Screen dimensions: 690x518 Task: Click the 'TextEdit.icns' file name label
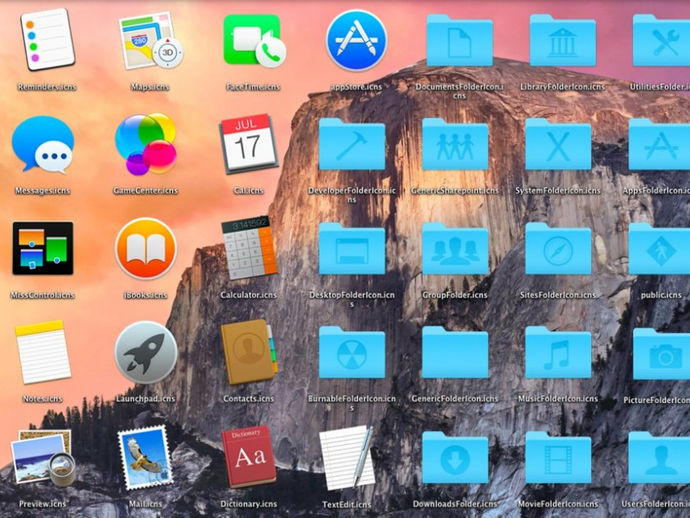click(x=347, y=505)
